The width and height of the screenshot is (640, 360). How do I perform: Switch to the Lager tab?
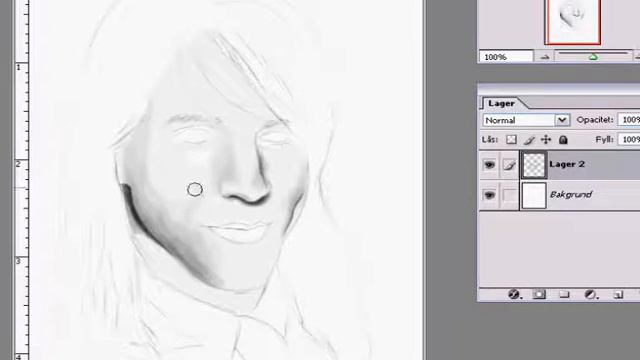click(x=501, y=104)
